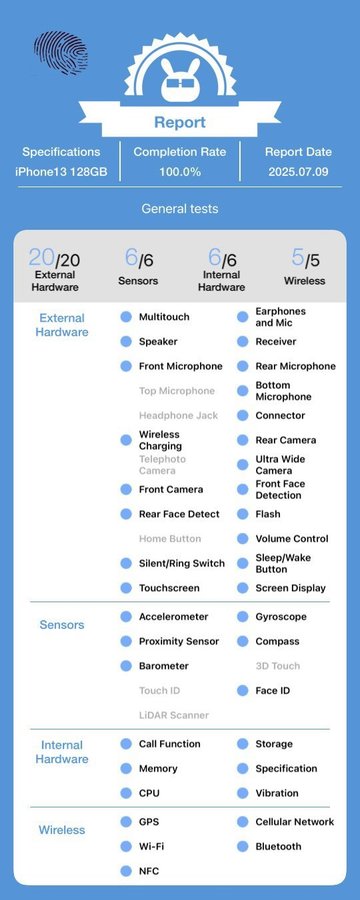Click the blue dot next to Gyroscope

[x=243, y=617]
